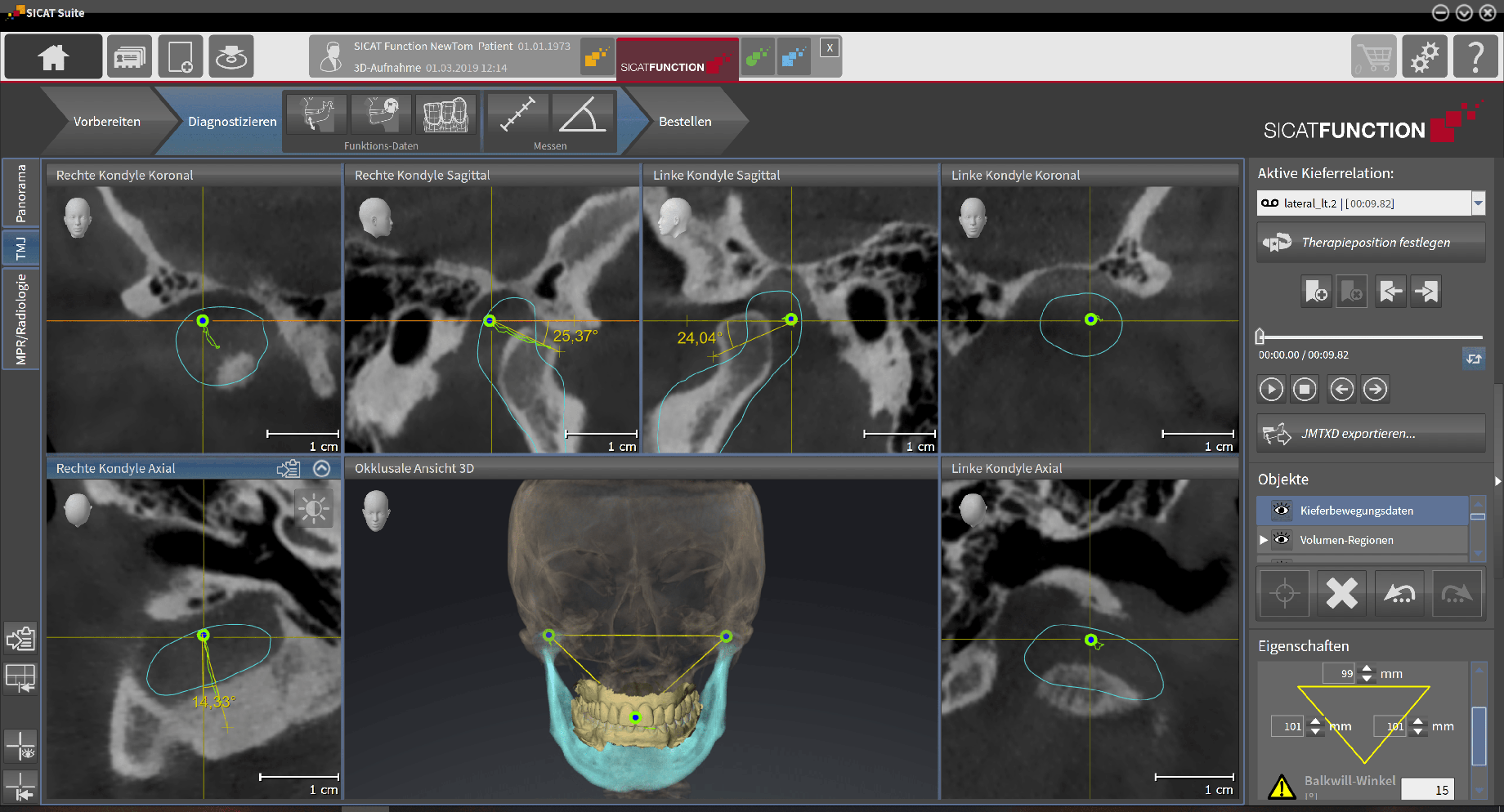Click the Balkwill-Winkel value field
1504x812 pixels.
tap(1428, 789)
